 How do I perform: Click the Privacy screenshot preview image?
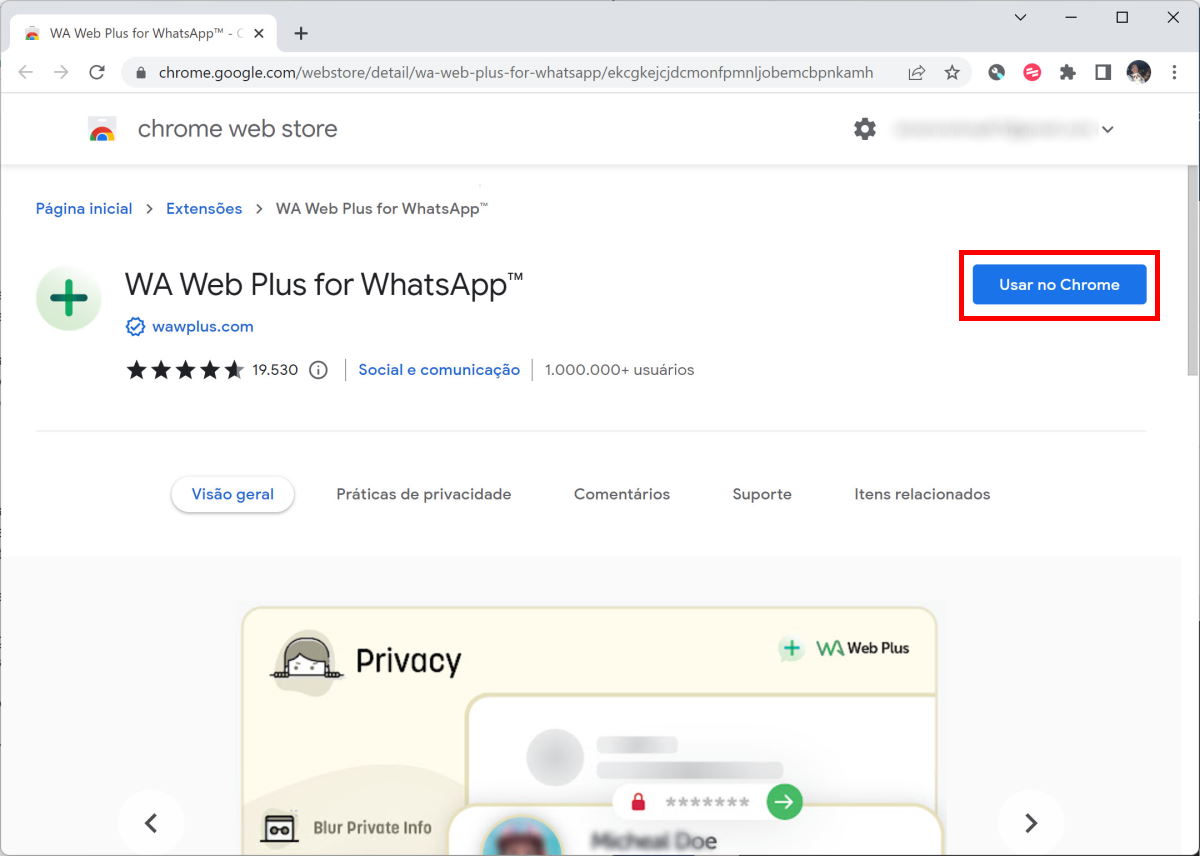tap(590, 730)
